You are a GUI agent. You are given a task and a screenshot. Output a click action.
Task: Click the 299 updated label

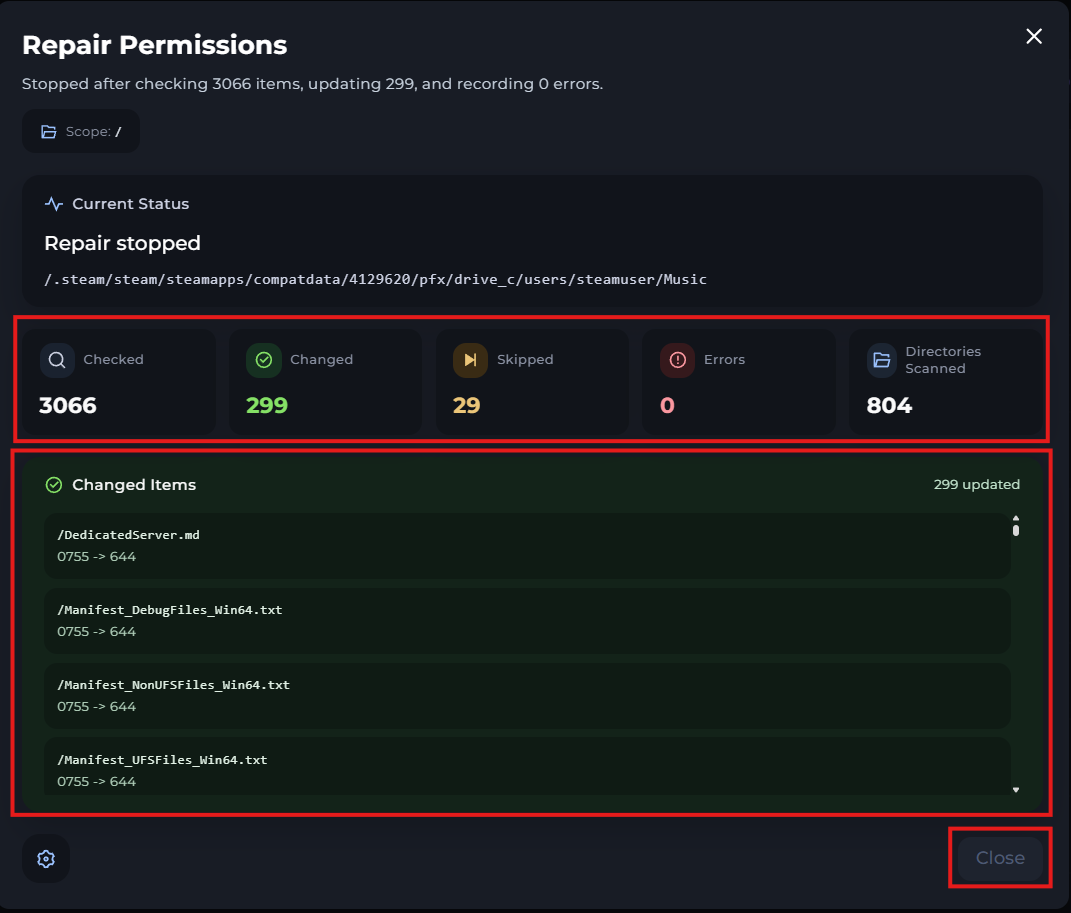976,485
